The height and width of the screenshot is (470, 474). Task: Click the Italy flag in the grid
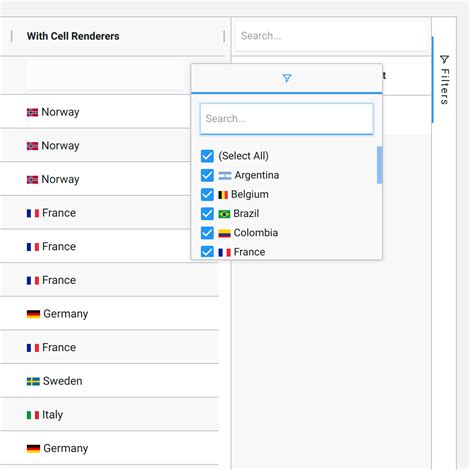point(33,415)
